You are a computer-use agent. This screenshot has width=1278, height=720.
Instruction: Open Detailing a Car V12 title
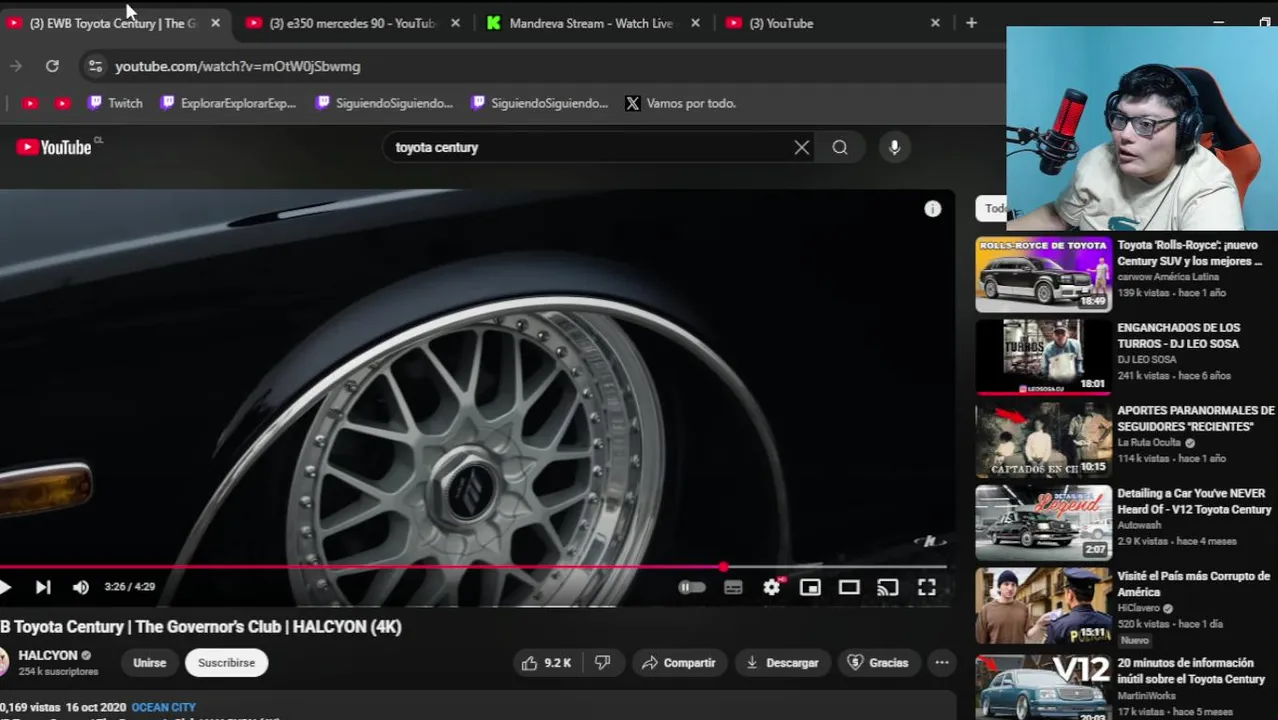[x=1194, y=502]
